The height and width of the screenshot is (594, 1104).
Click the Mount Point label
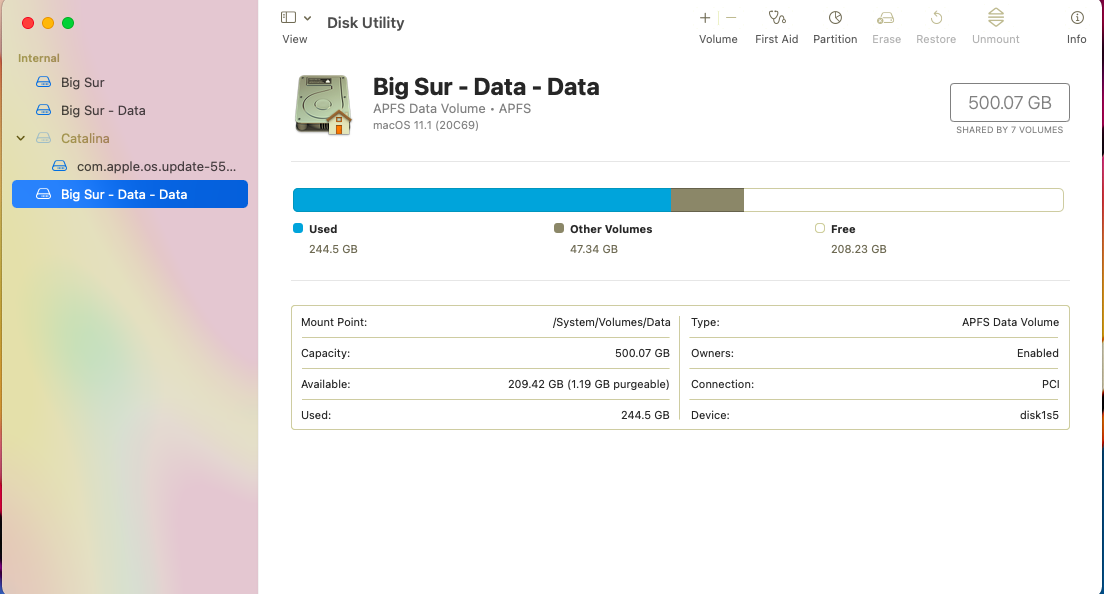334,322
